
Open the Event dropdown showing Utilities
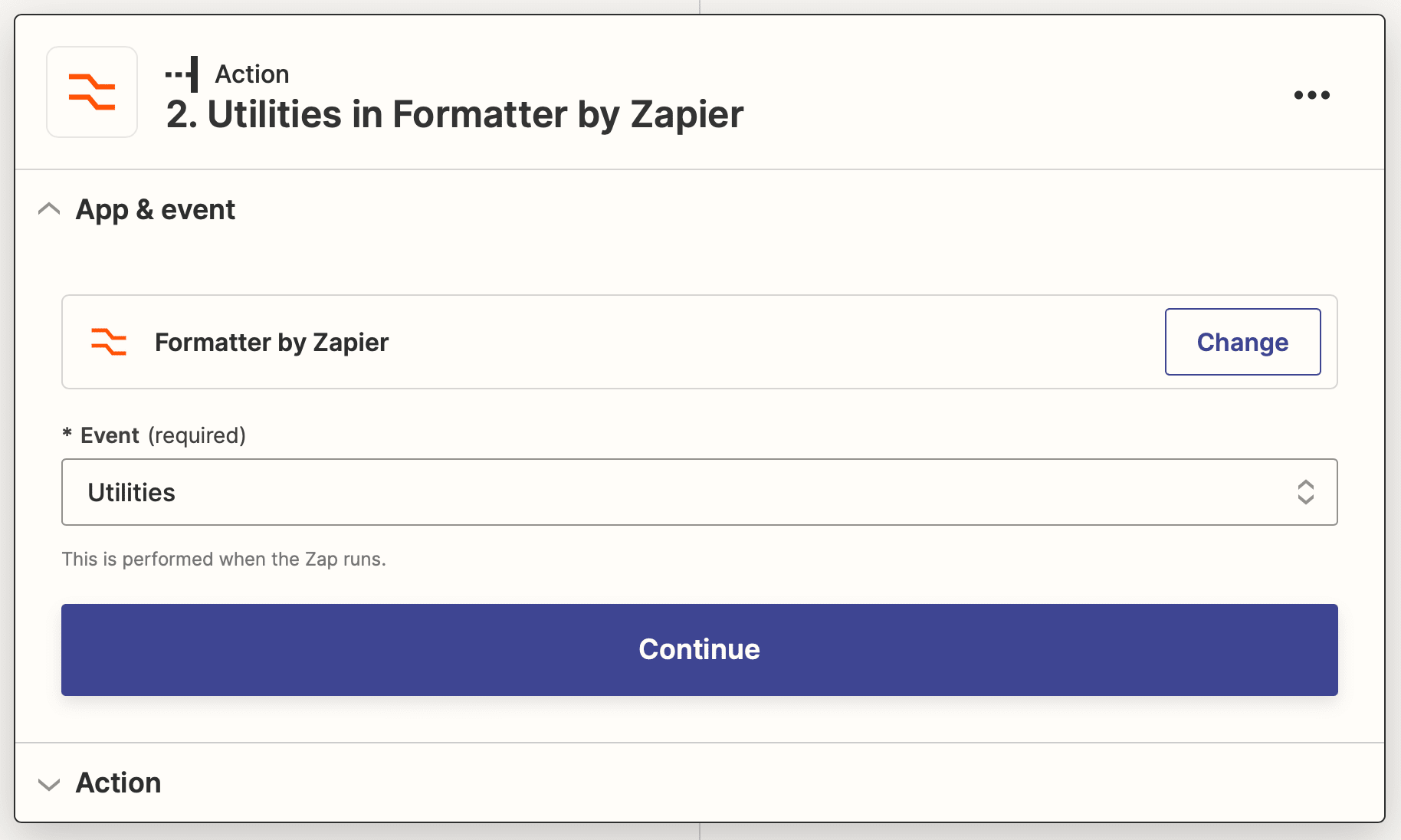pyautogui.click(x=699, y=492)
